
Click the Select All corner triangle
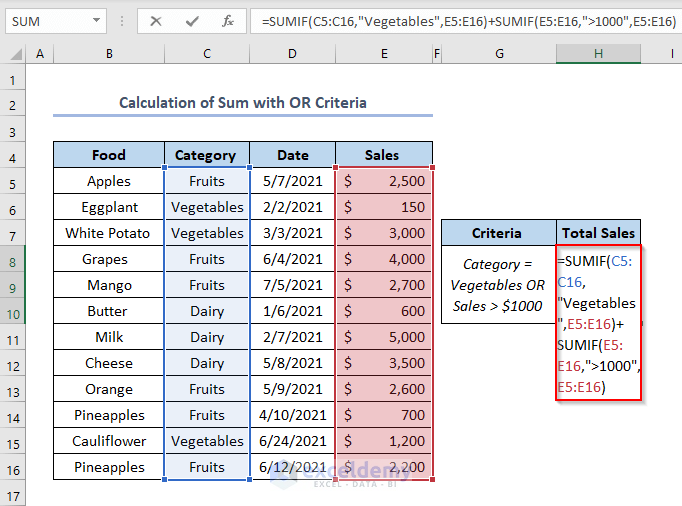pos(16,54)
